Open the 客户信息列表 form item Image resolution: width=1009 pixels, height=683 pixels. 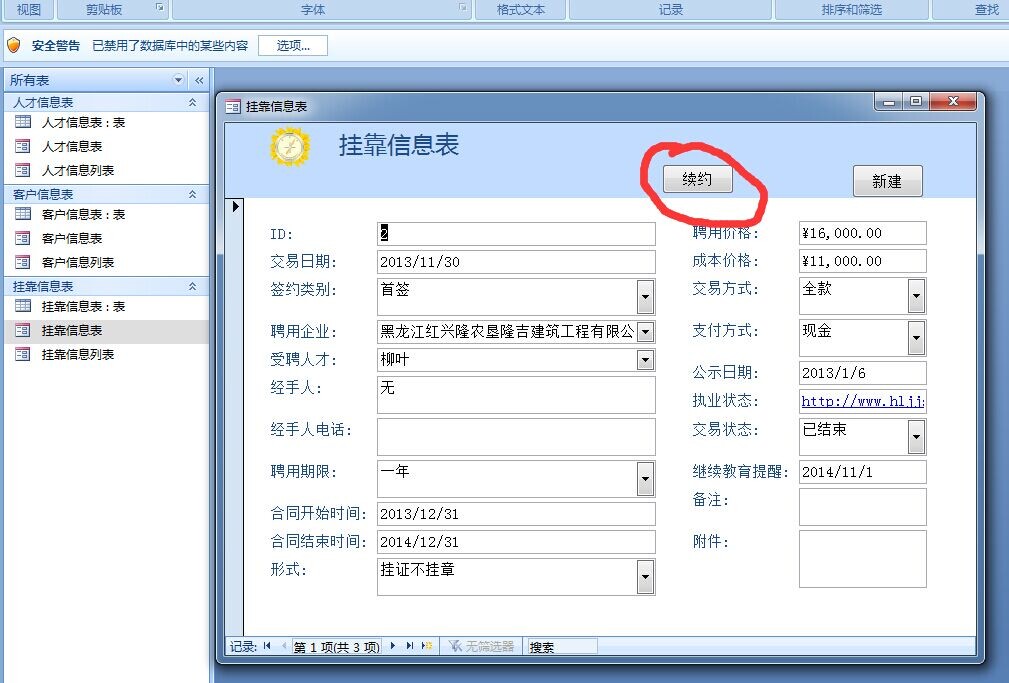coord(77,262)
